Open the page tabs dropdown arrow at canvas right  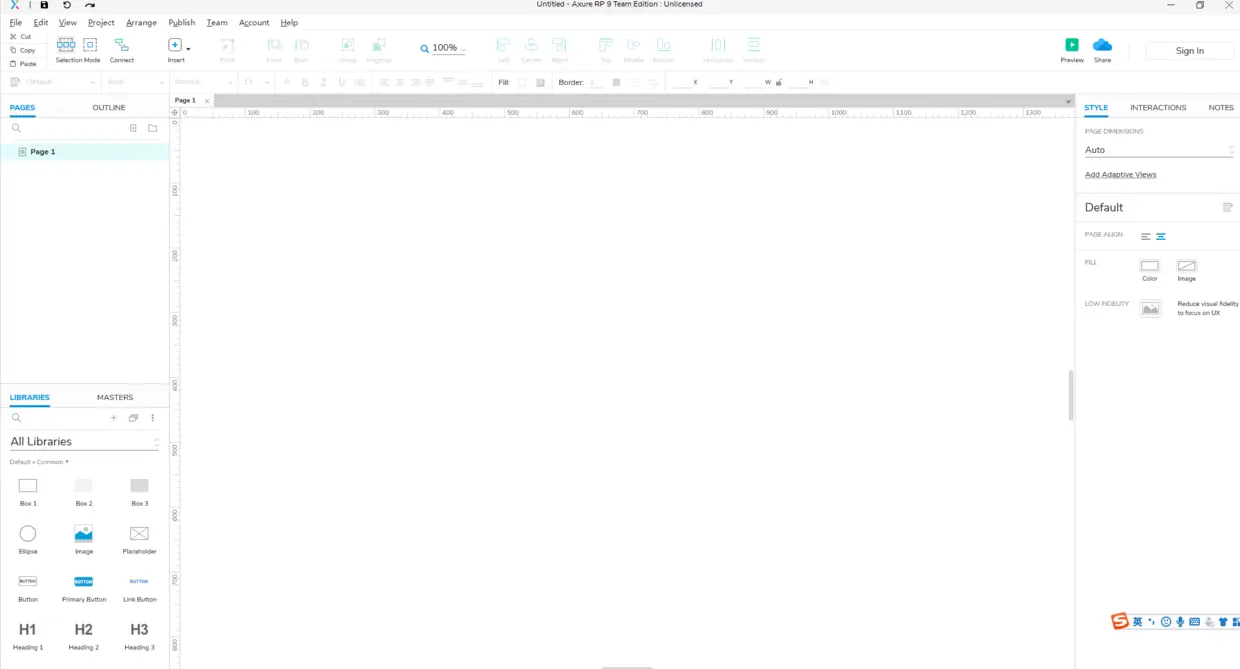(x=1069, y=101)
